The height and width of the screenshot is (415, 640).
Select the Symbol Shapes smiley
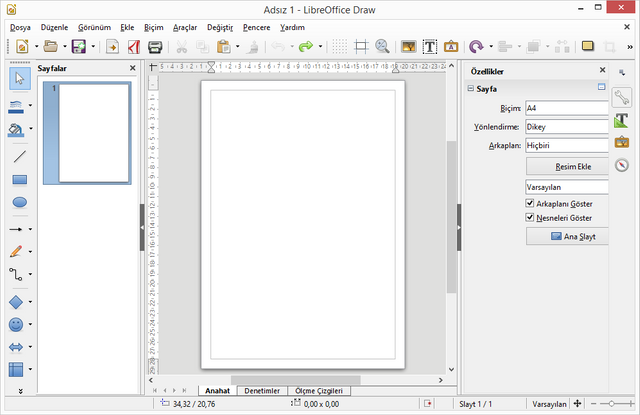point(16,325)
